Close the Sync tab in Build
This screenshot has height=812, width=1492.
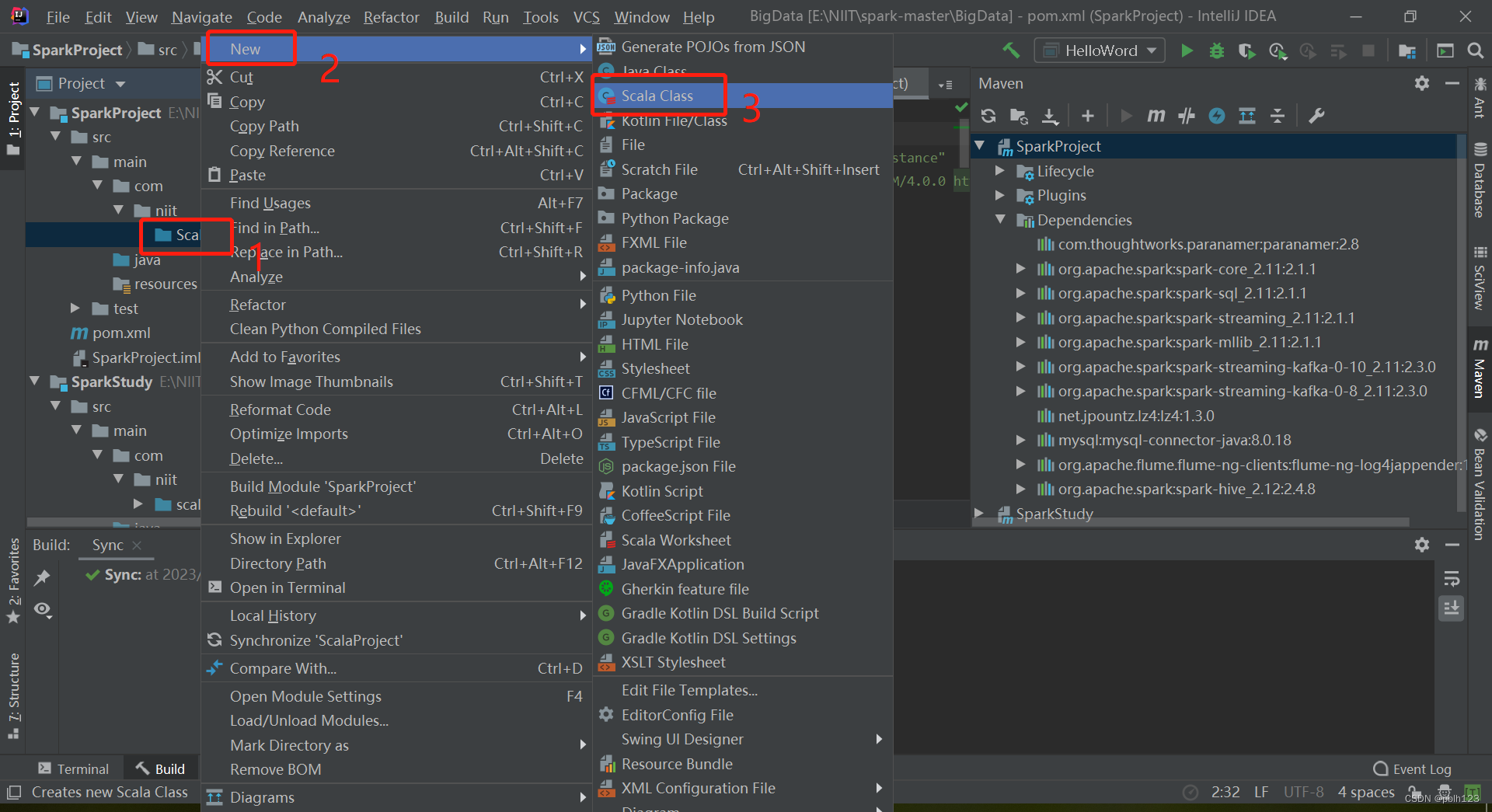tap(137, 545)
